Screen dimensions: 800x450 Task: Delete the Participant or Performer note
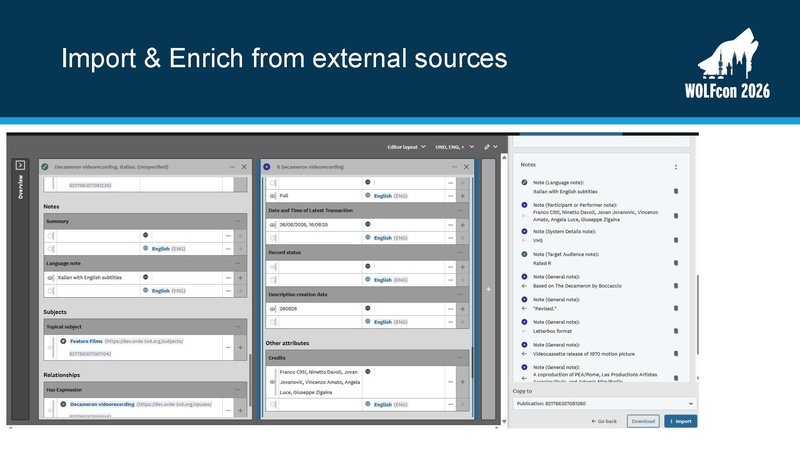point(676,216)
